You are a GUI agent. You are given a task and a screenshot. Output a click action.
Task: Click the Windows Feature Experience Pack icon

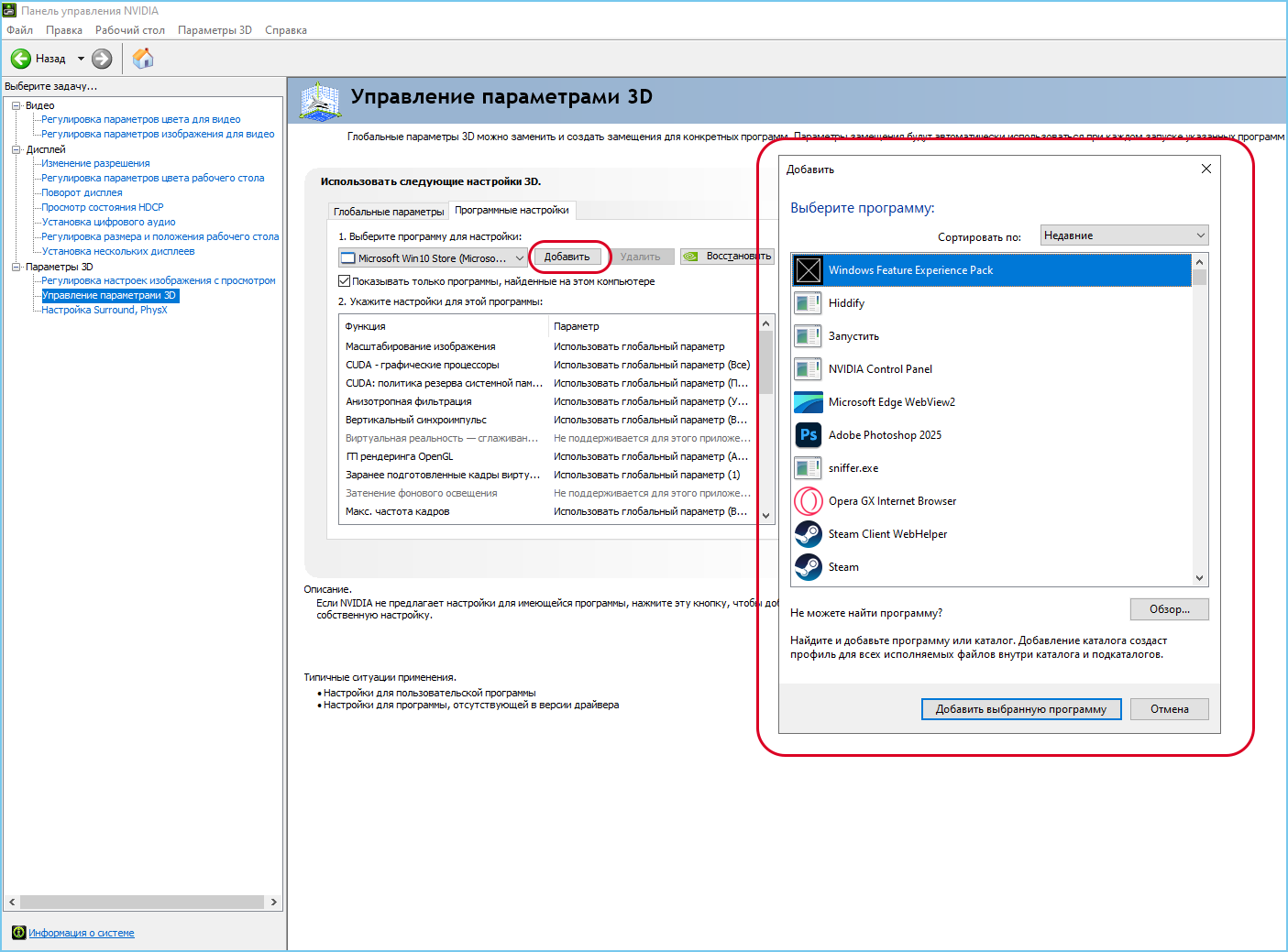pyautogui.click(x=808, y=270)
